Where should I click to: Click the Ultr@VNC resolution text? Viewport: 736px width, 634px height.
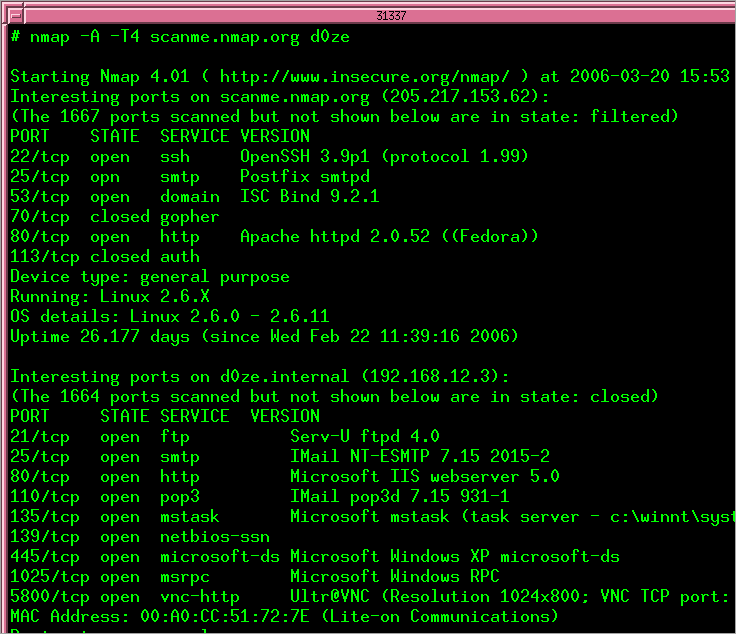512,596
